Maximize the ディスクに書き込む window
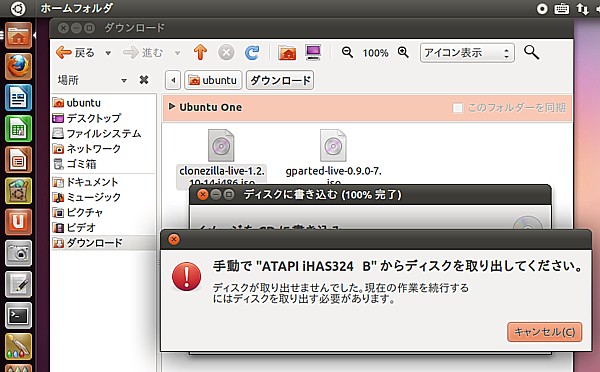Image resolution: width=600 pixels, height=372 pixels. [x=229, y=194]
